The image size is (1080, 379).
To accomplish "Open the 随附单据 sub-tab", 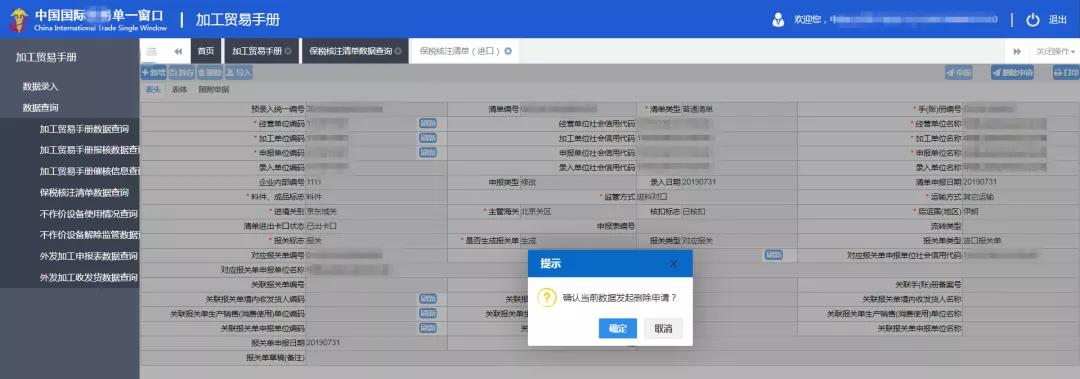I will point(214,90).
